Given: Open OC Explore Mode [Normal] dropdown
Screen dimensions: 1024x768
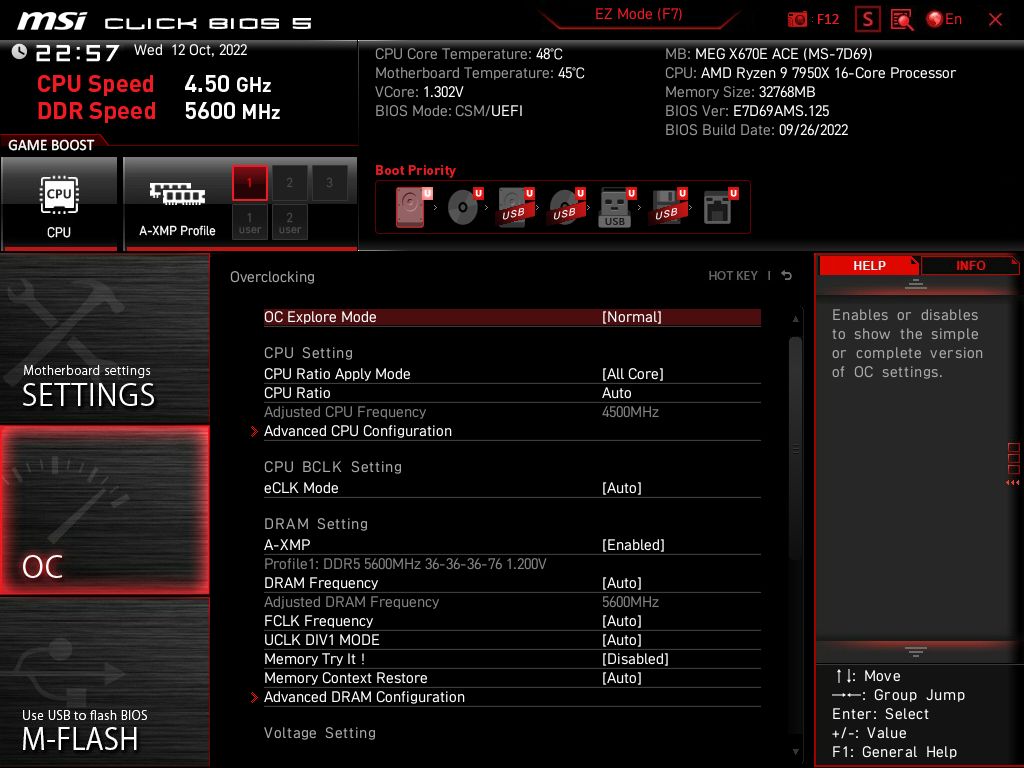Looking at the screenshot, I should [x=512, y=317].
